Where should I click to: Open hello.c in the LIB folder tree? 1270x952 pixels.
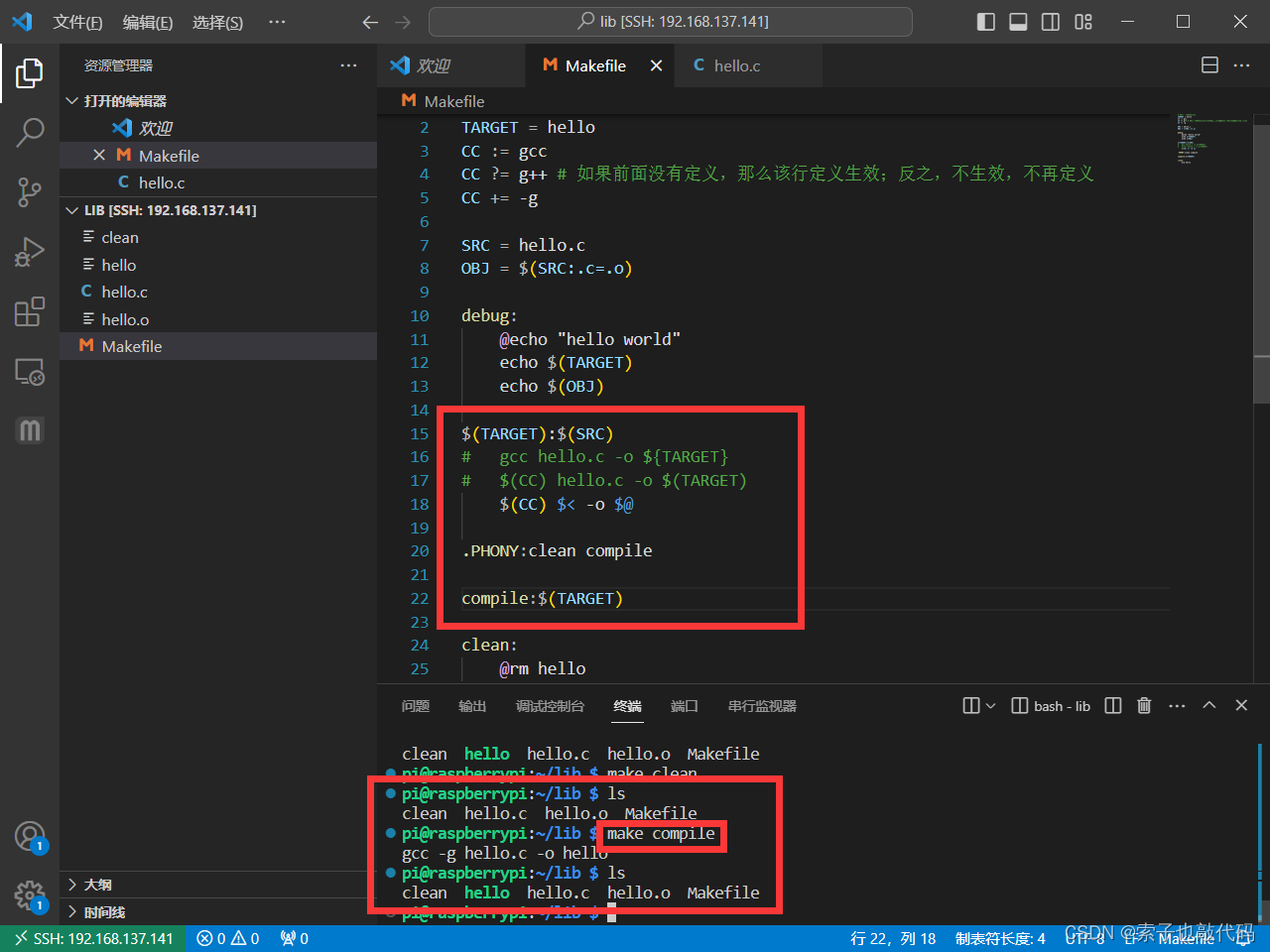point(218,292)
